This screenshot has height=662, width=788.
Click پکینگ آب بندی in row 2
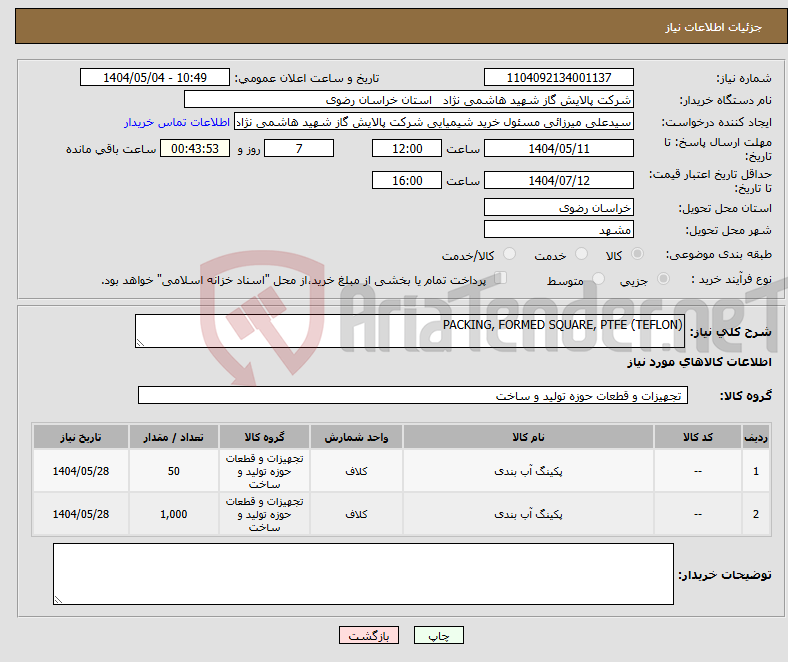tap(528, 514)
